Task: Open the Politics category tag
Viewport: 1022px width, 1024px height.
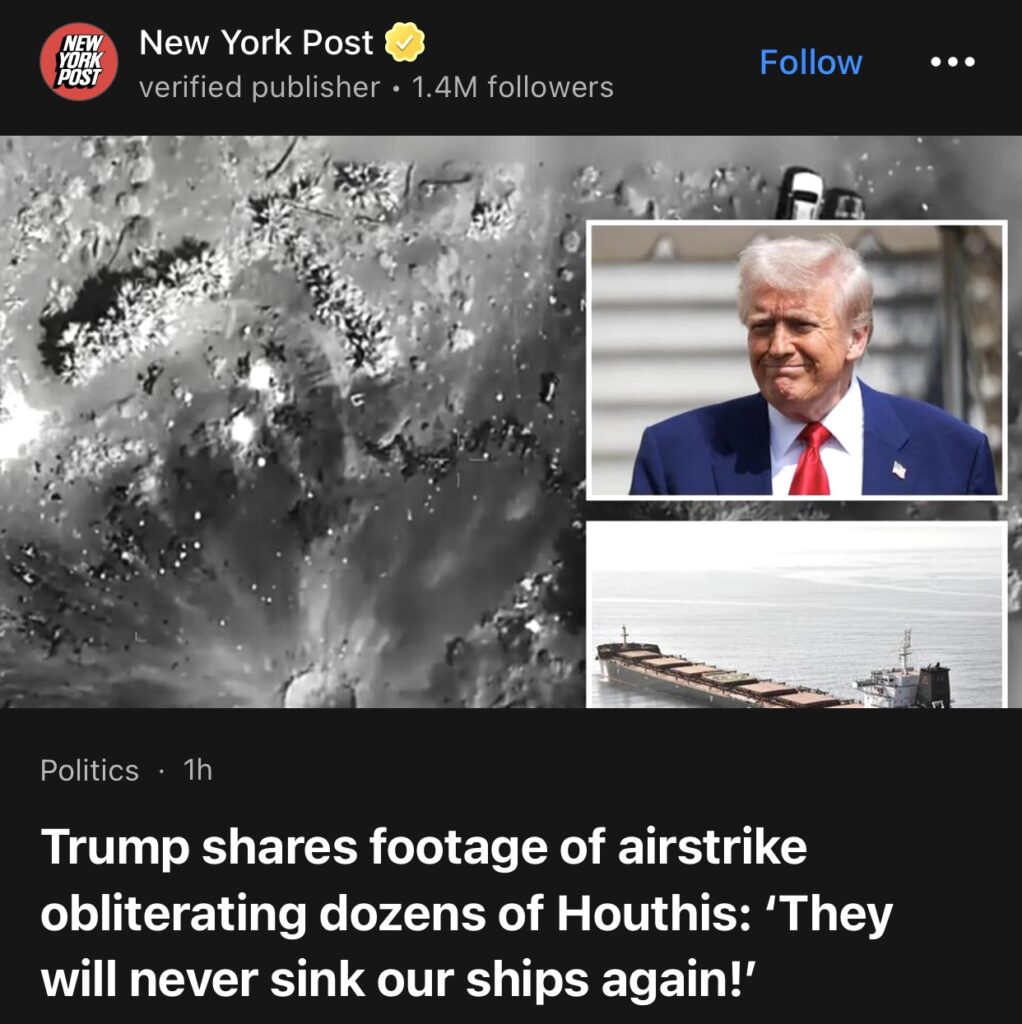Action: click(89, 771)
